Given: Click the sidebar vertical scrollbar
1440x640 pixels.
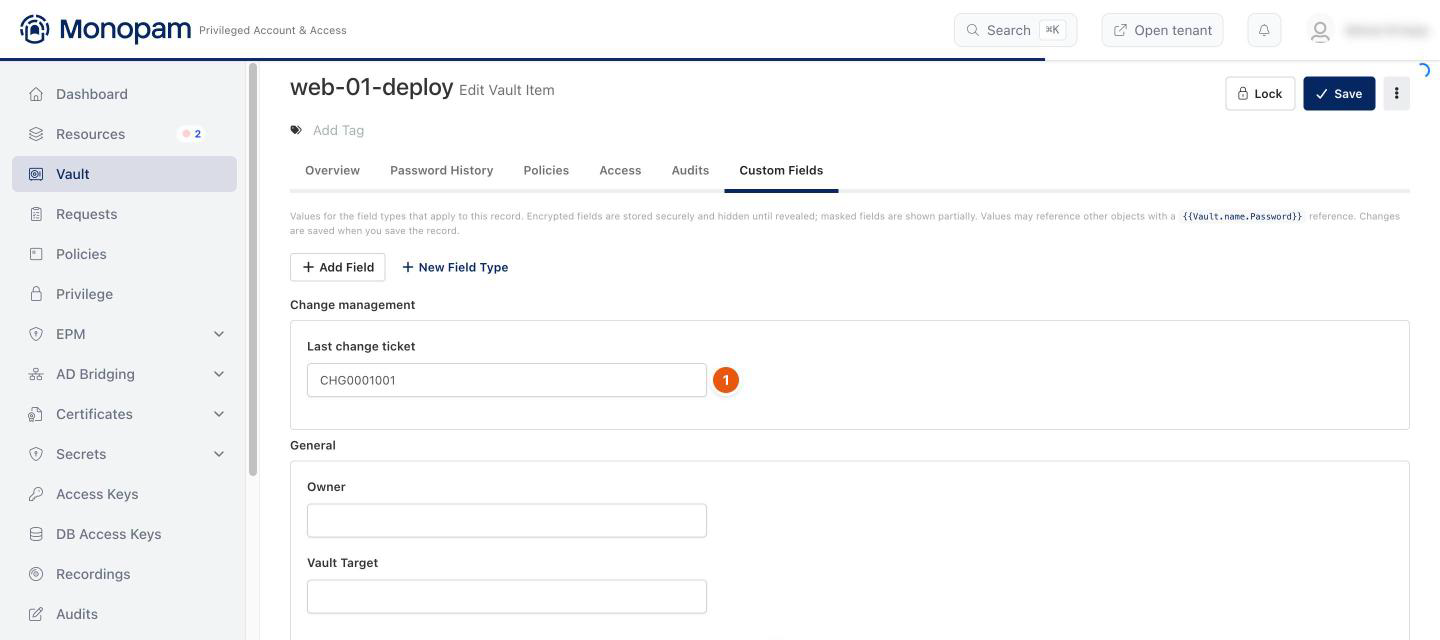Looking at the screenshot, I should (x=253, y=270).
